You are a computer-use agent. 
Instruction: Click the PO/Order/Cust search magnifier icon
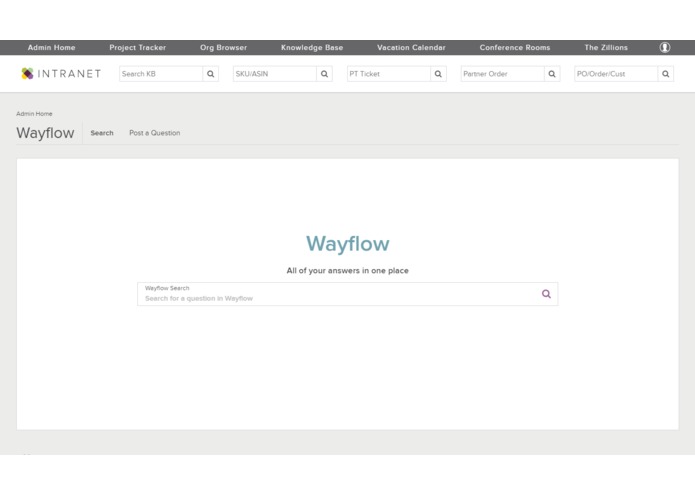click(666, 74)
